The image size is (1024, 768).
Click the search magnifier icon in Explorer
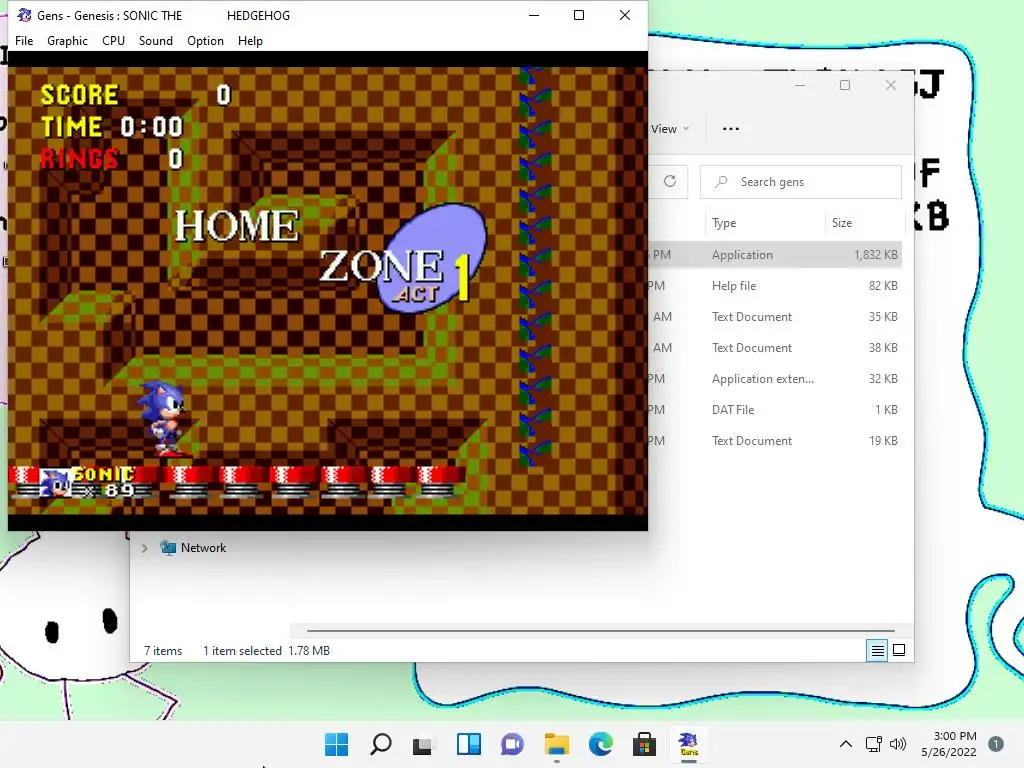pos(721,182)
